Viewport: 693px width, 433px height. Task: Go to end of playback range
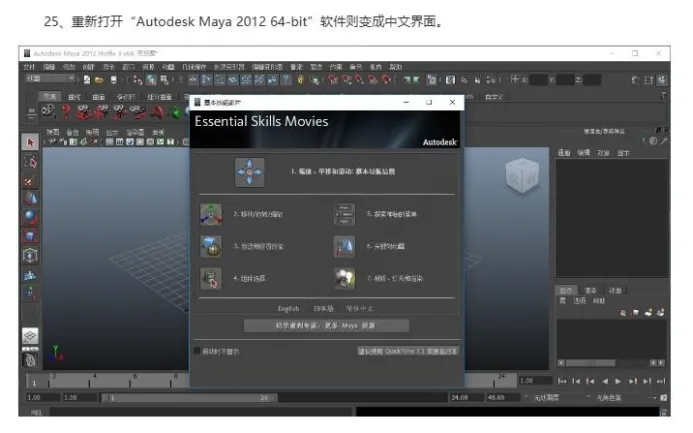[661, 381]
